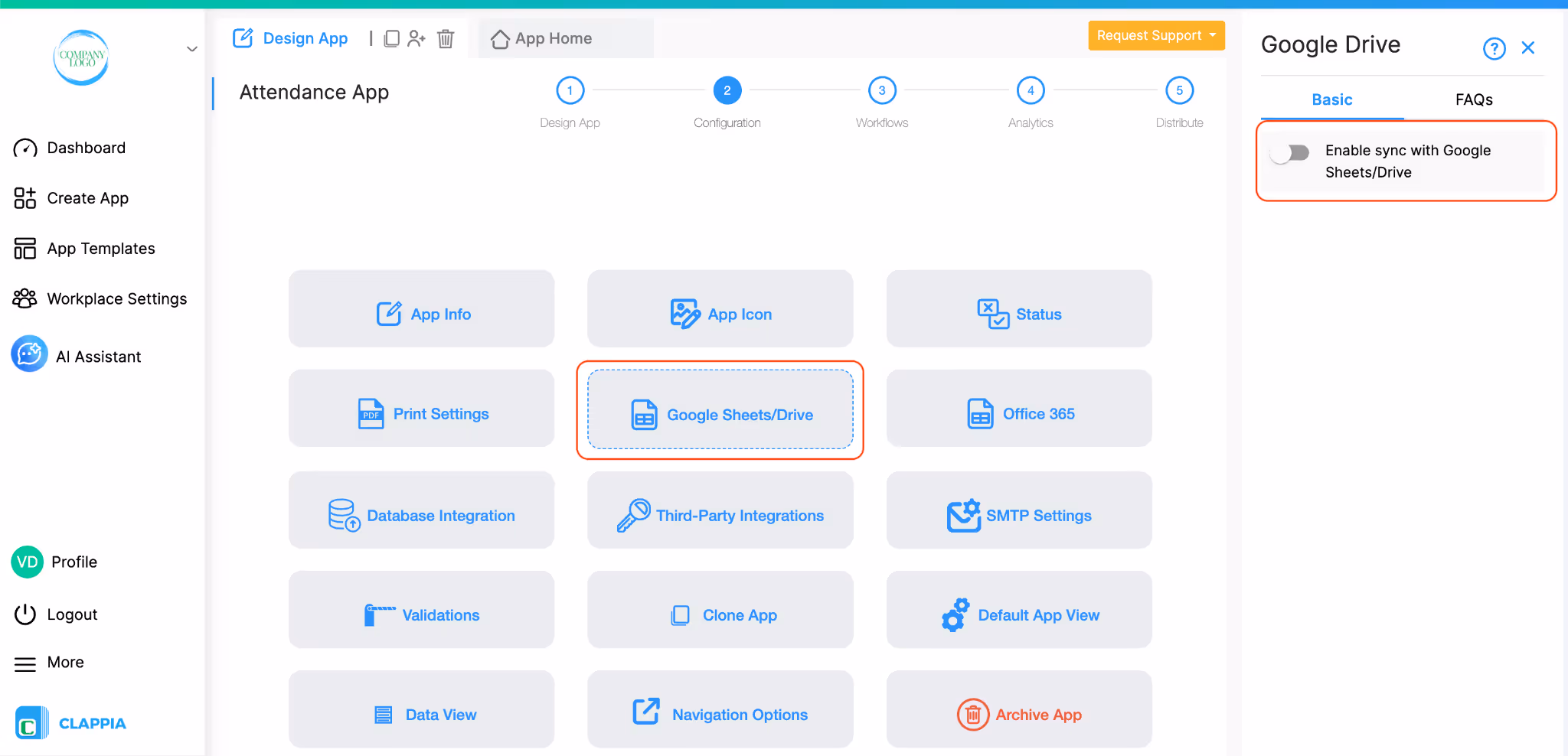This screenshot has height=756, width=1568.
Task: Click the Print Settings PDF icon
Action: (371, 414)
